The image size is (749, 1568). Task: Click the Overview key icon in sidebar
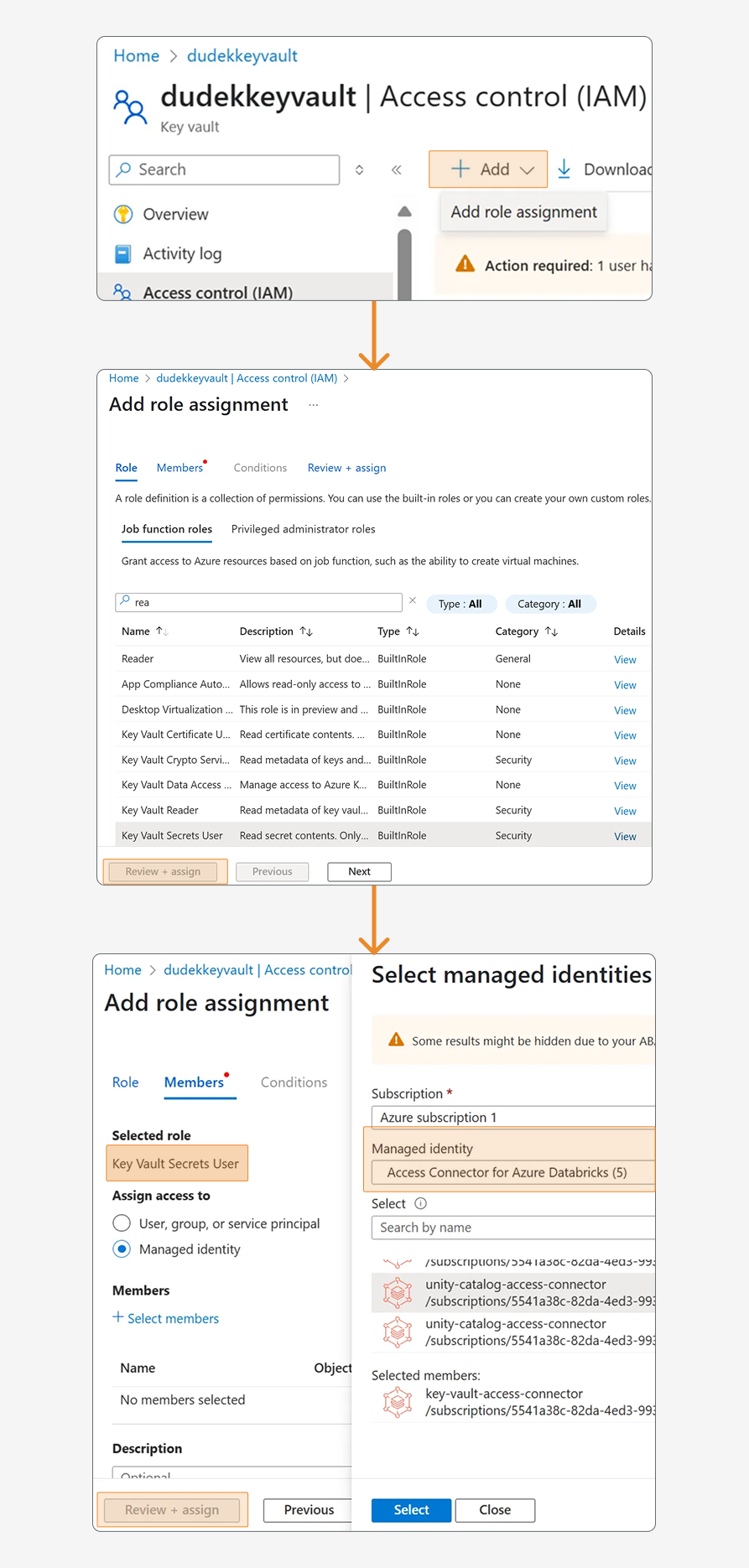click(123, 214)
